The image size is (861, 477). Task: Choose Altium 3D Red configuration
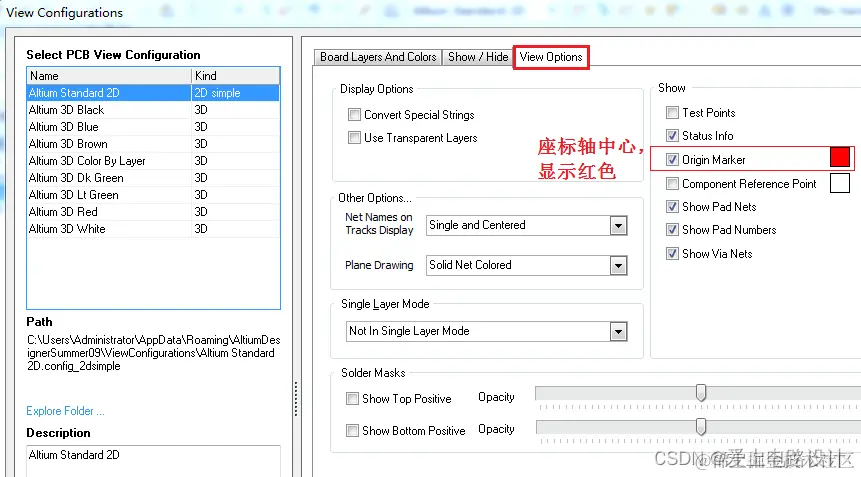click(153, 212)
